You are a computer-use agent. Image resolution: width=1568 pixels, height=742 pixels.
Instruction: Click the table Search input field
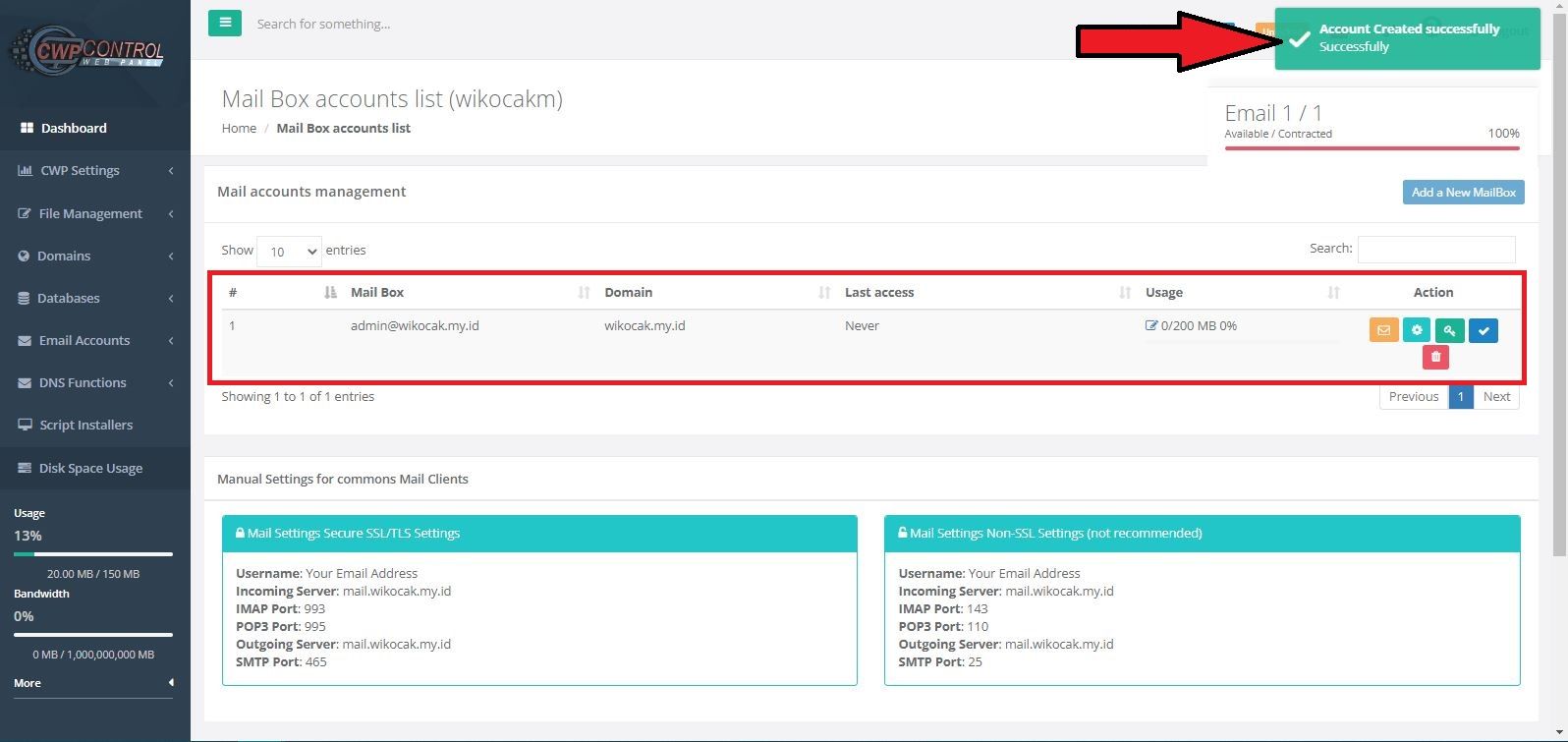click(1435, 250)
